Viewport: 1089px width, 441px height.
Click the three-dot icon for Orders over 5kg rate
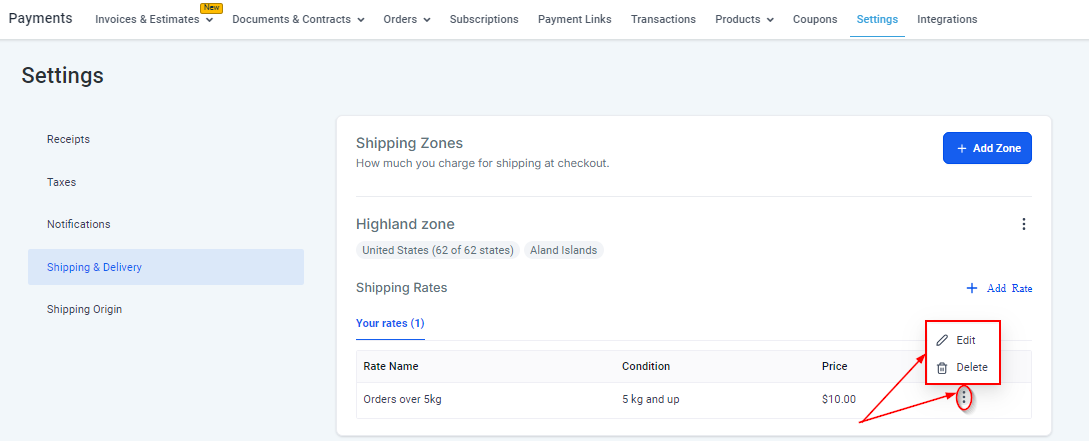[963, 398]
